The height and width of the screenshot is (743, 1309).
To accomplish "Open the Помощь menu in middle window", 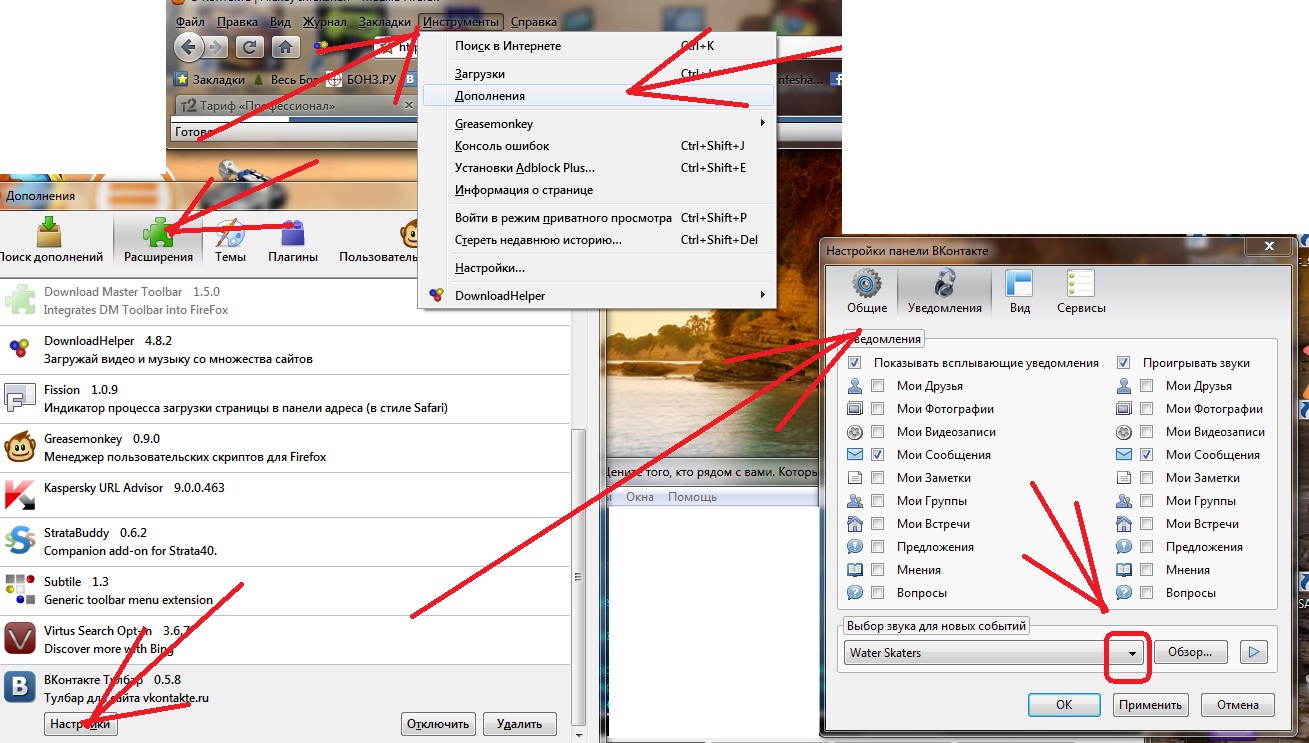I will tap(692, 497).
